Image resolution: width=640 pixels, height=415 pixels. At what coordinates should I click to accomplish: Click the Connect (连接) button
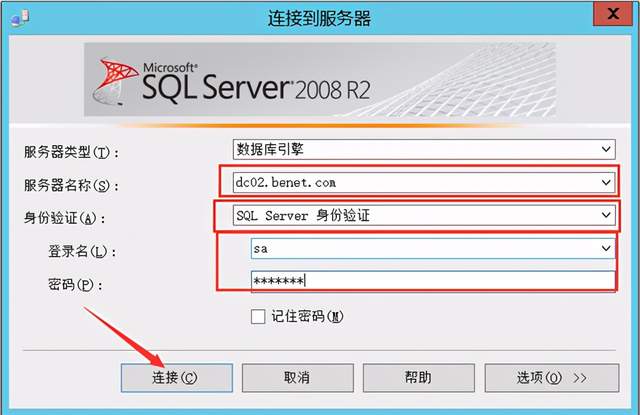coord(177,378)
